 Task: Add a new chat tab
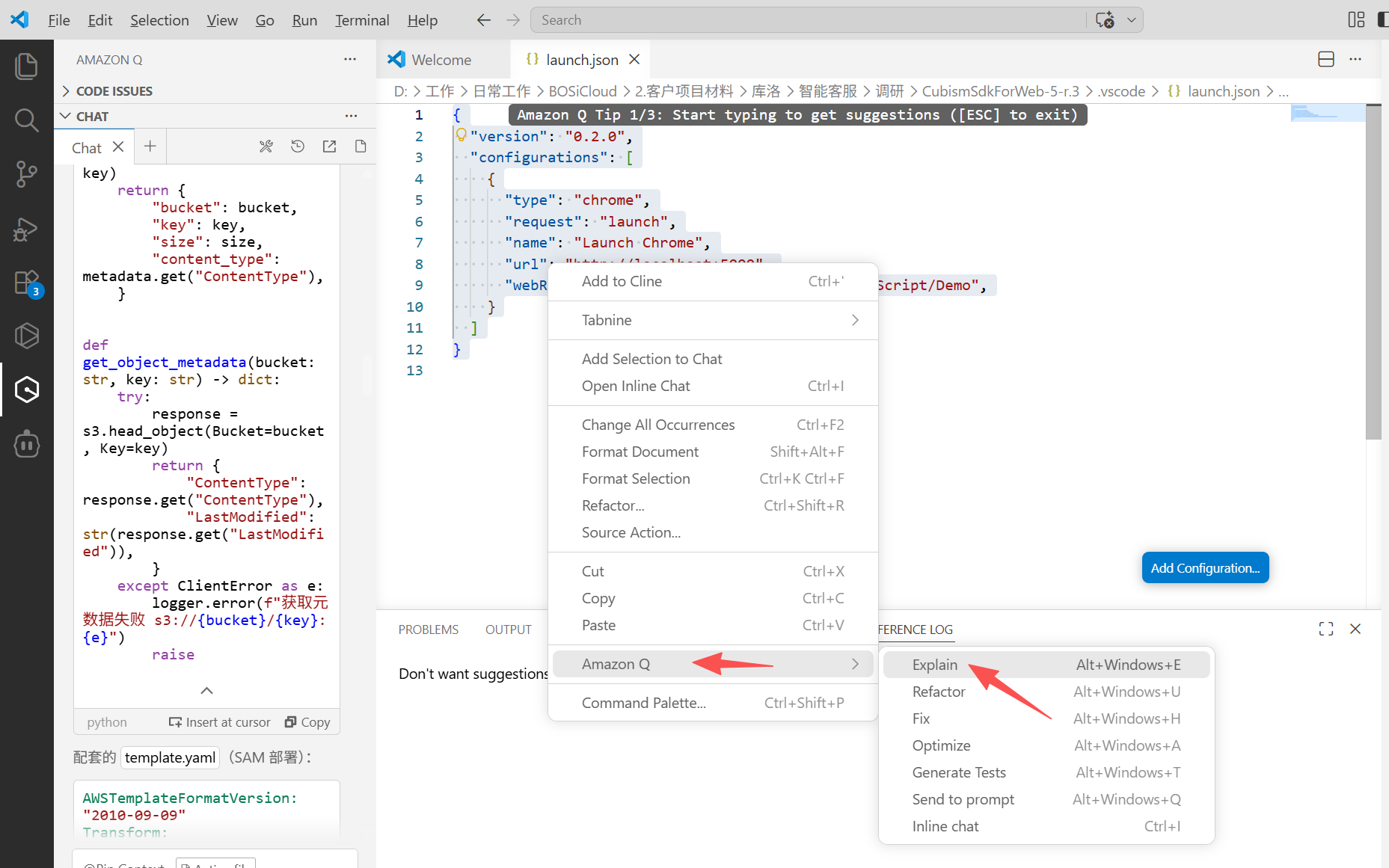[x=150, y=147]
